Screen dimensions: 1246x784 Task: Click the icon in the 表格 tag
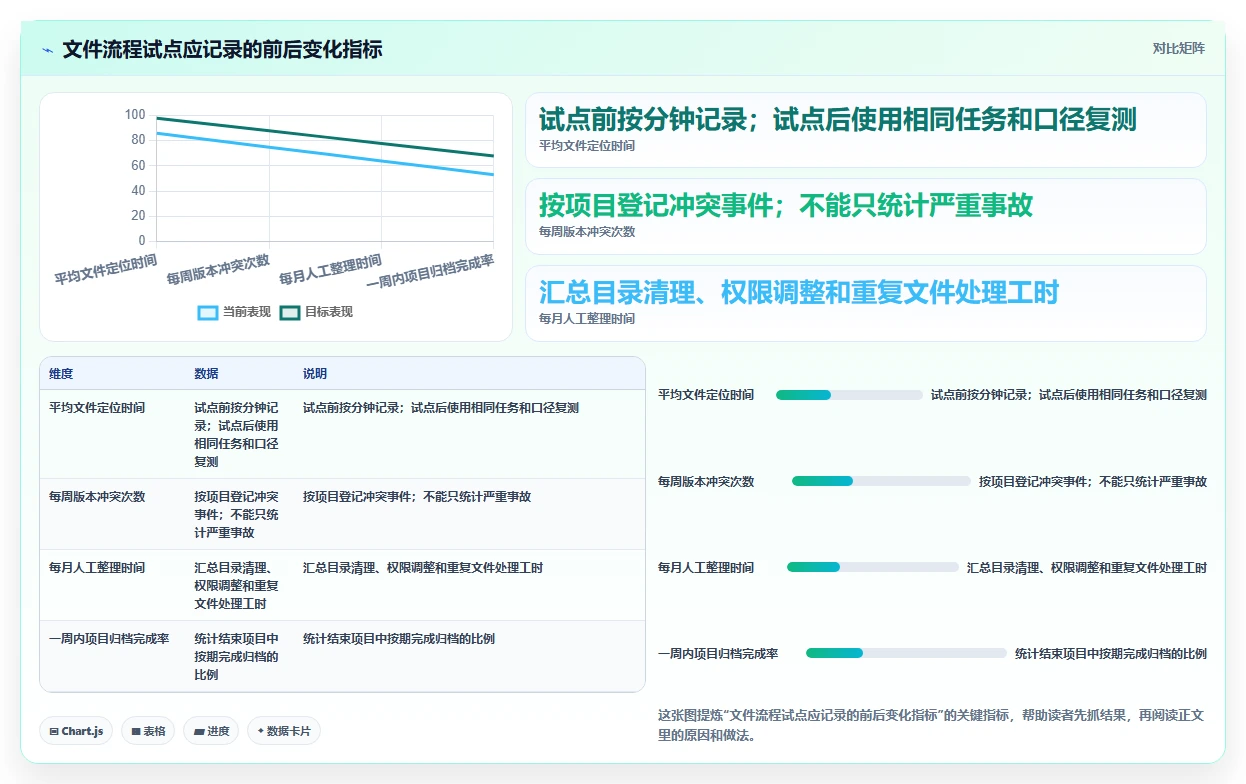pyautogui.click(x=136, y=731)
